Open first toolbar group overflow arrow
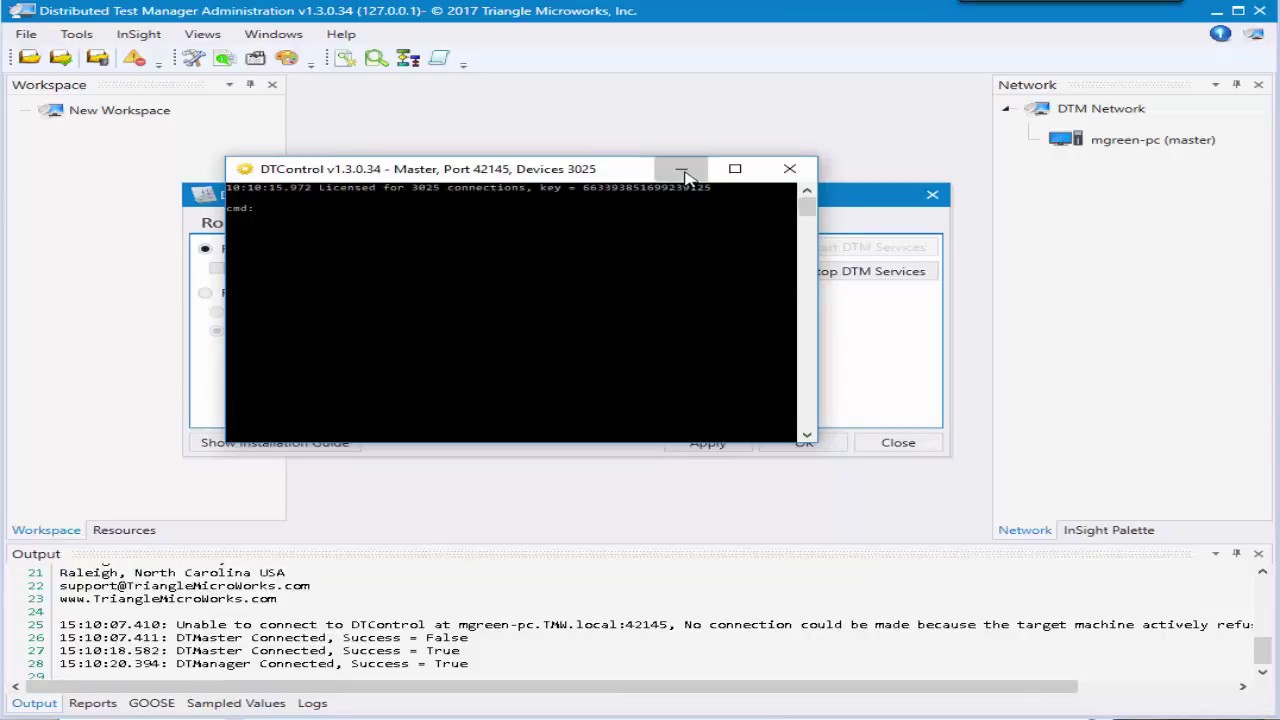 [x=158, y=64]
